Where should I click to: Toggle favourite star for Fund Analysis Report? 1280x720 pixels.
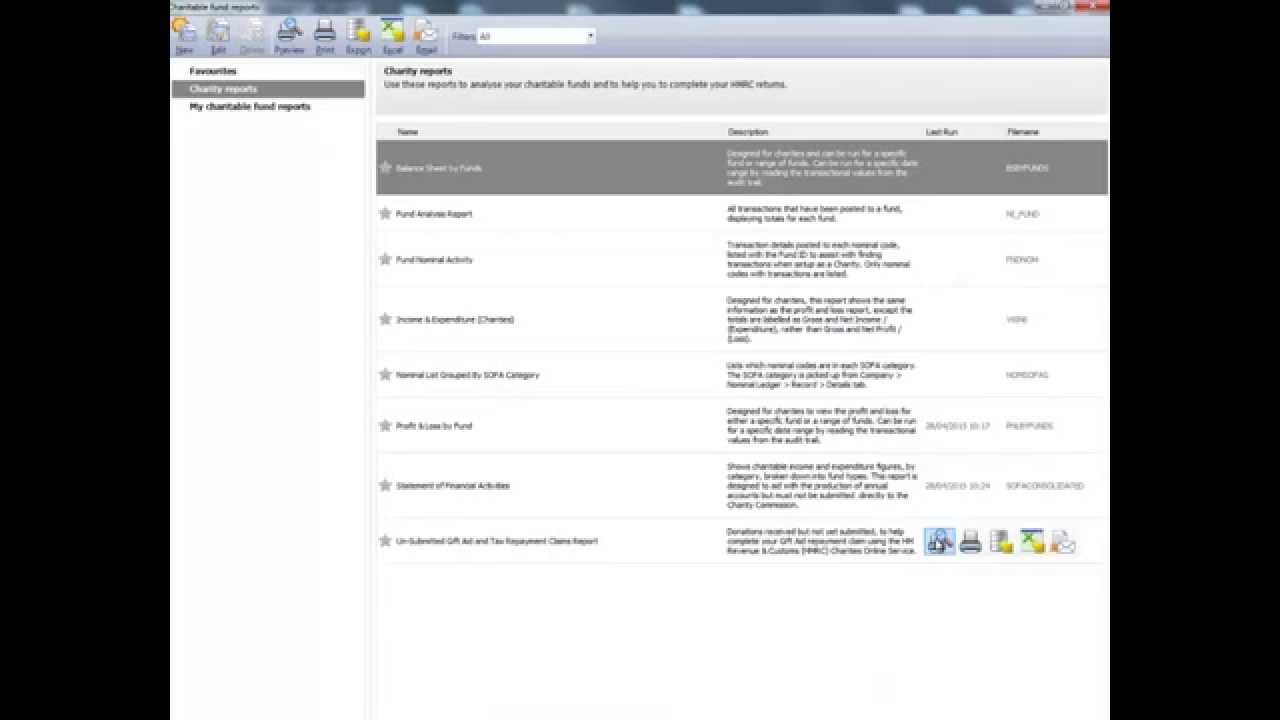(385, 213)
